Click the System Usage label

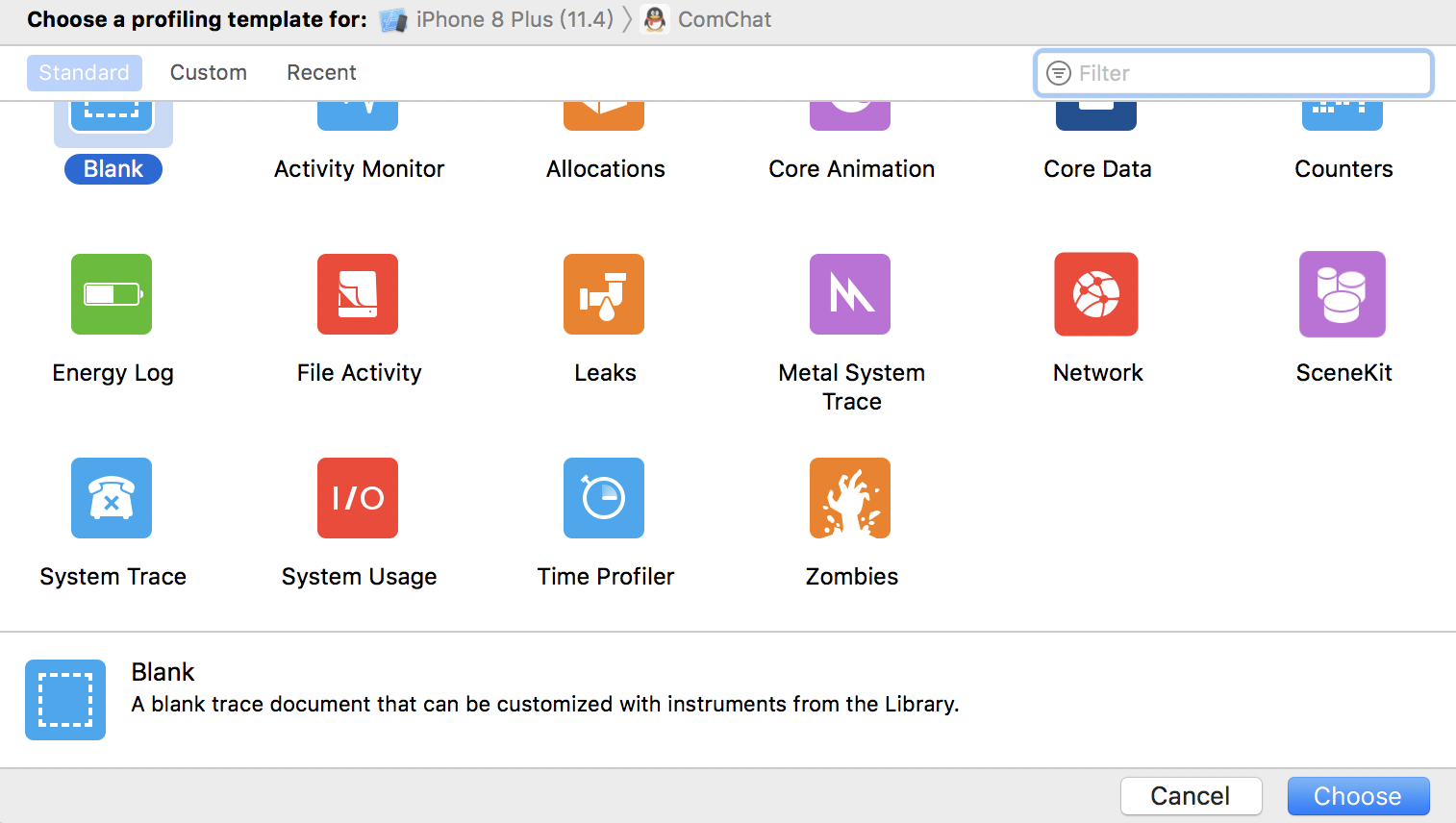pyautogui.click(x=359, y=577)
